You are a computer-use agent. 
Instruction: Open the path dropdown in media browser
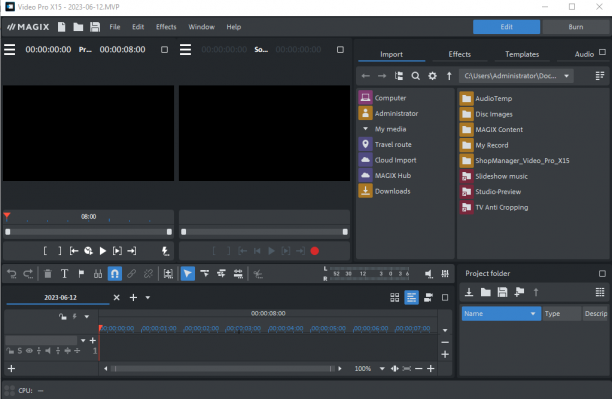tap(566, 76)
